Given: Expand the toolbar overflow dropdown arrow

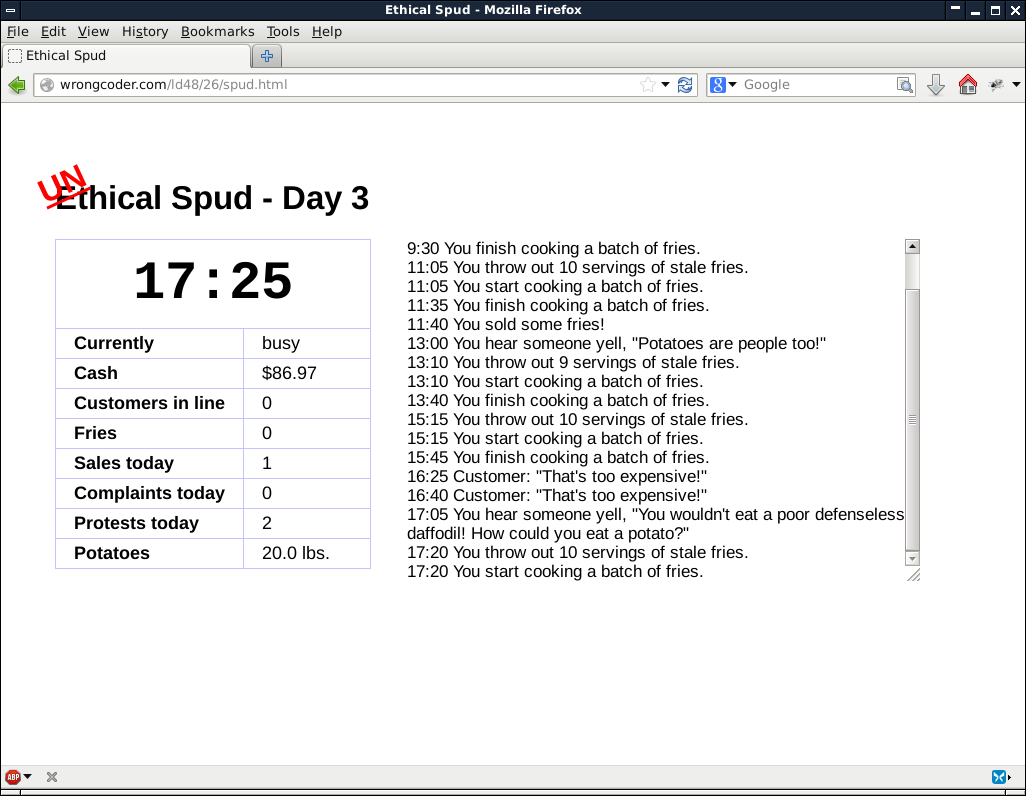Looking at the screenshot, I should point(1016,84).
